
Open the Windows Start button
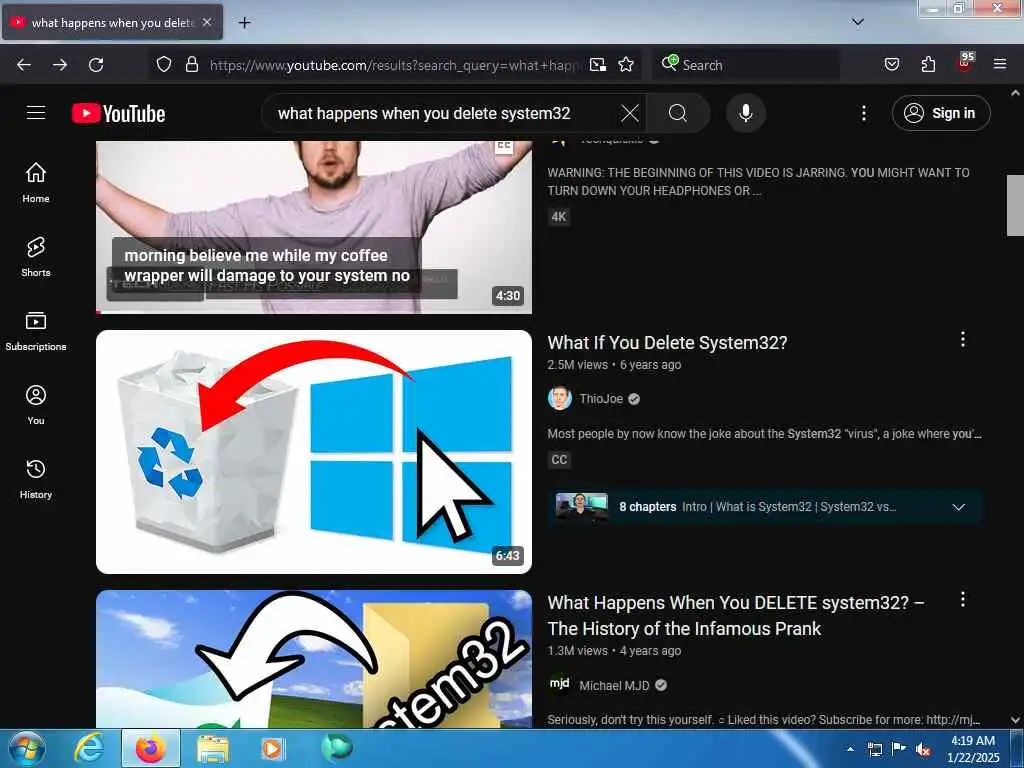(27, 748)
